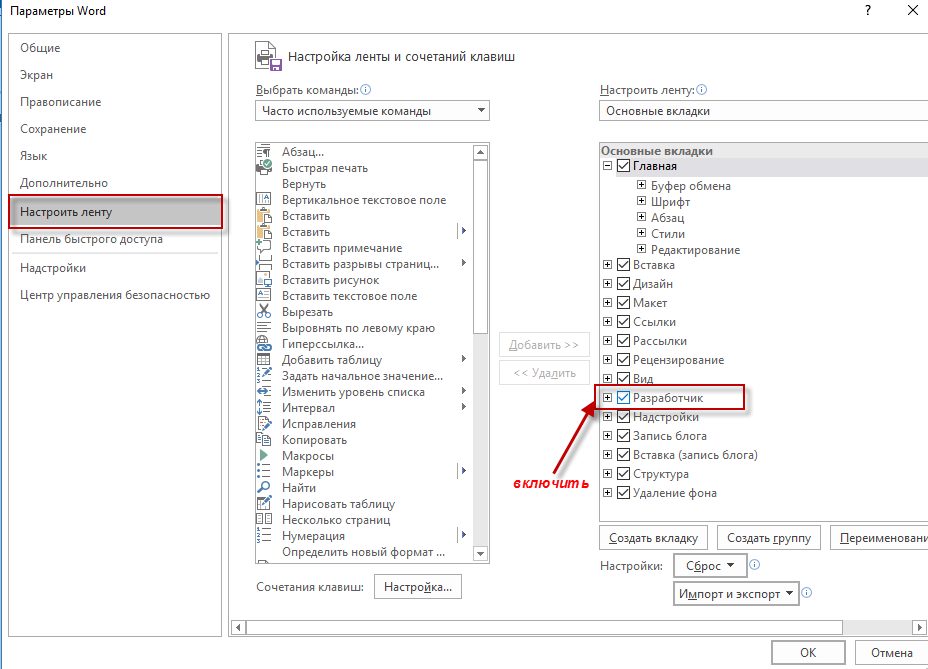Open the Основные вкладки ribbon dropdown

click(763, 111)
